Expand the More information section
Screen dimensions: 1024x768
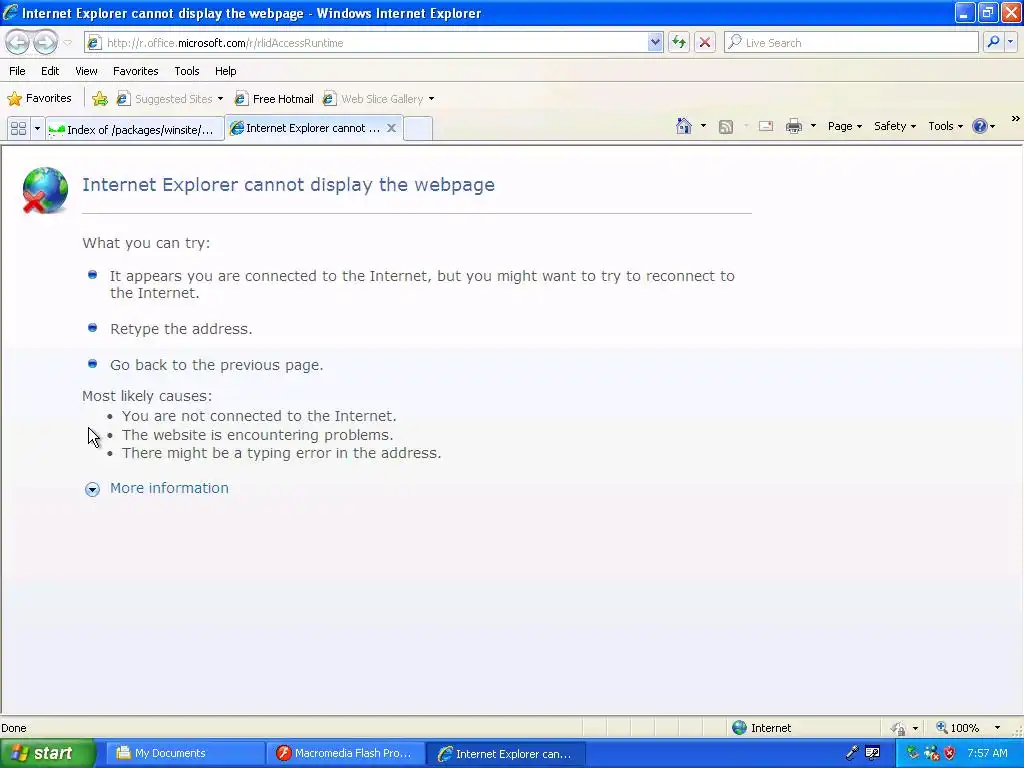click(x=92, y=489)
